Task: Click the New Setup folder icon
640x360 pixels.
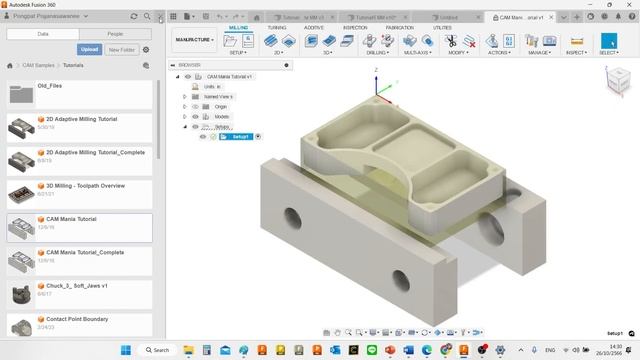Action: click(230, 41)
